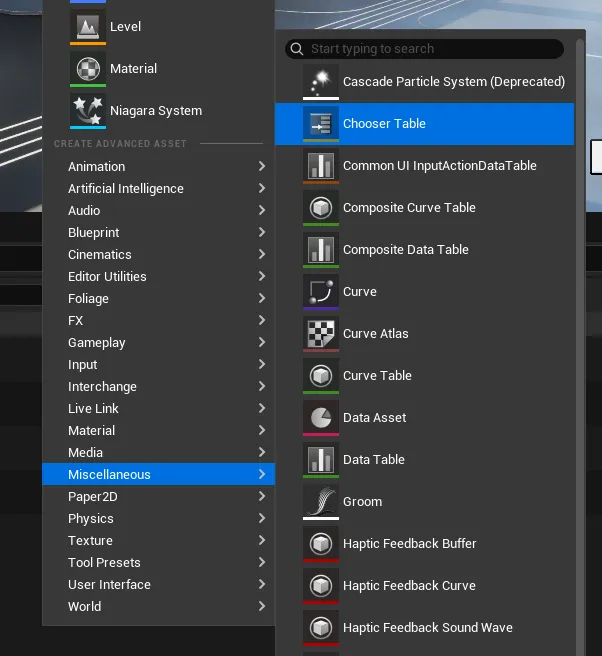Viewport: 602px width, 656px height.
Task: Open the Paper2D category
Action: (159, 497)
